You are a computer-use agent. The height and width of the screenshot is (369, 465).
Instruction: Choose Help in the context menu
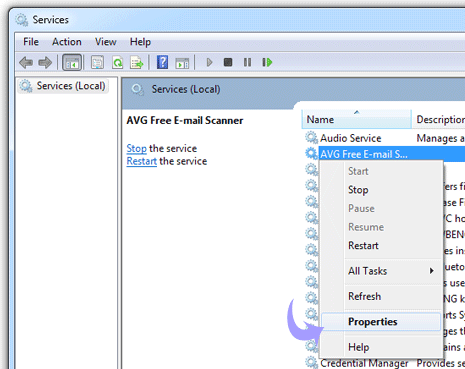(380, 347)
